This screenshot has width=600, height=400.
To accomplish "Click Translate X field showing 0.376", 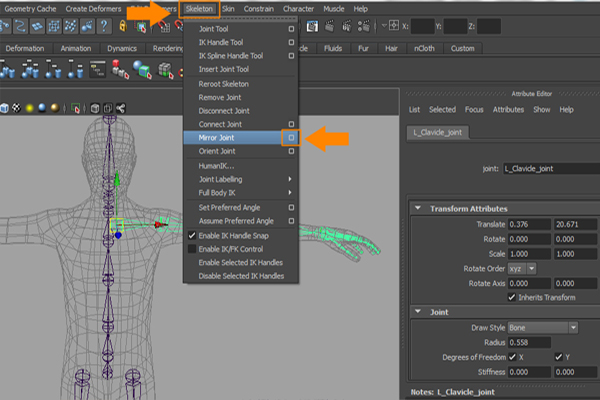I will [x=529, y=224].
